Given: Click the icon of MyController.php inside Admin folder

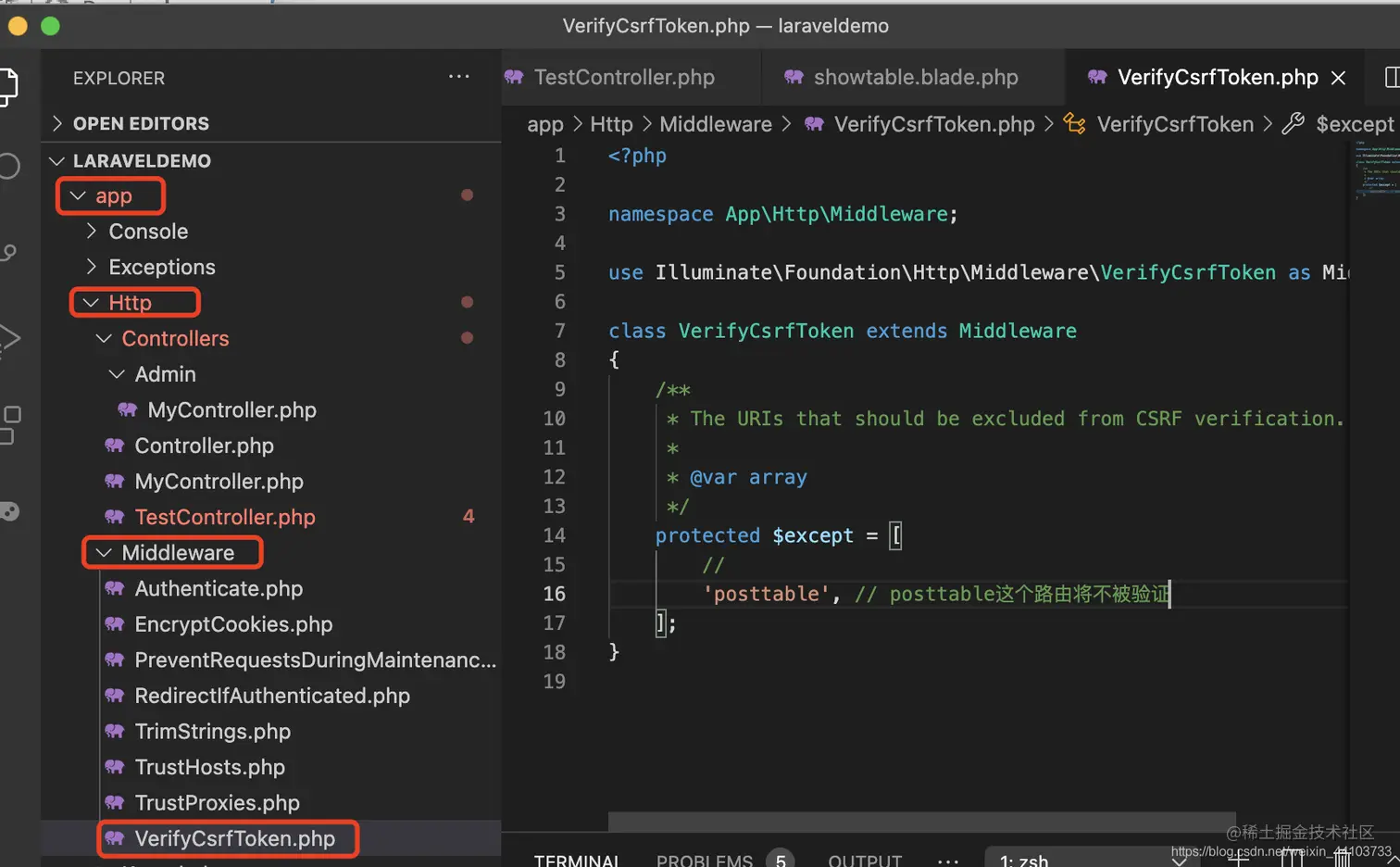Looking at the screenshot, I should pos(128,409).
